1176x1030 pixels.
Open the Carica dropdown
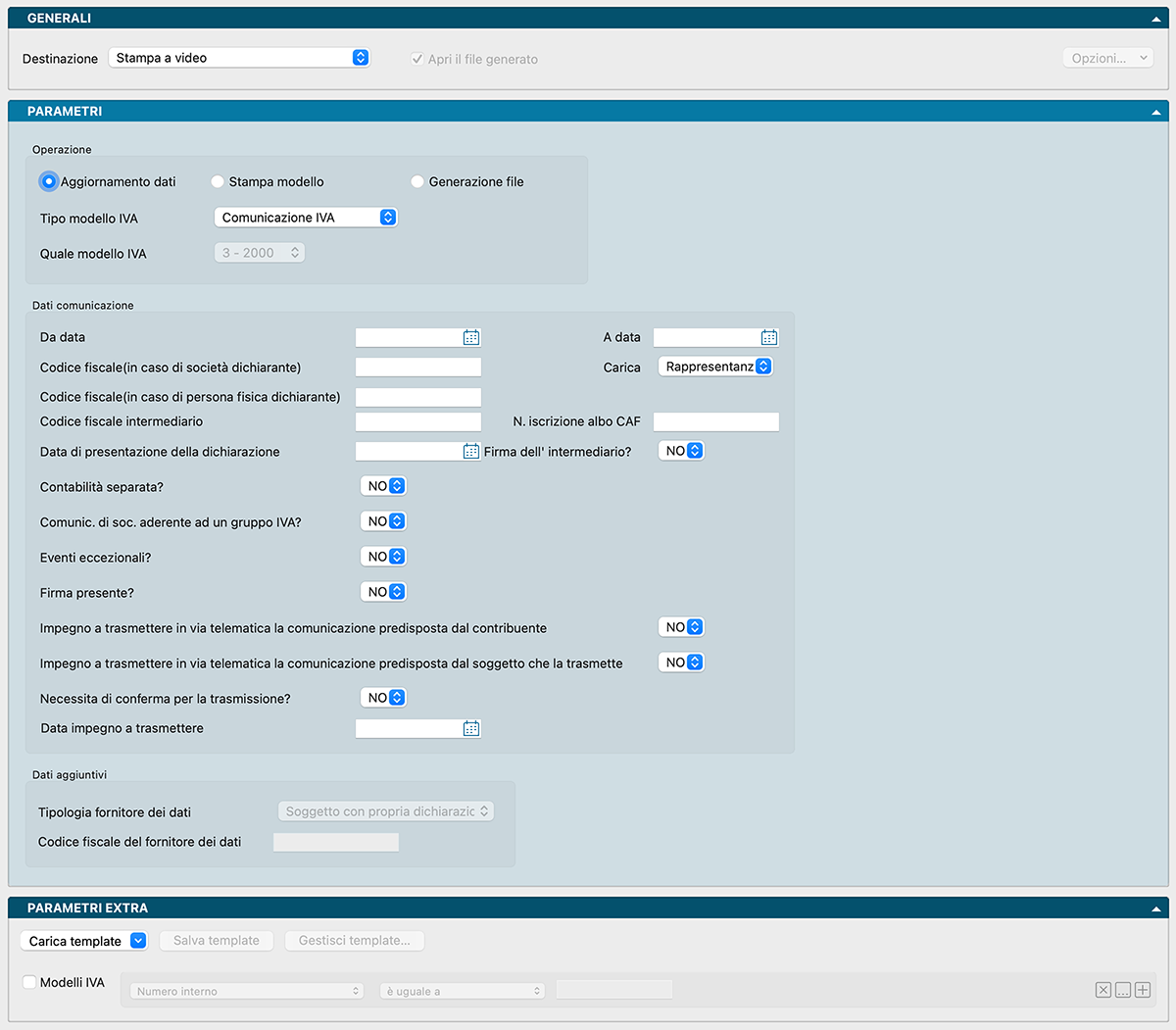point(715,367)
